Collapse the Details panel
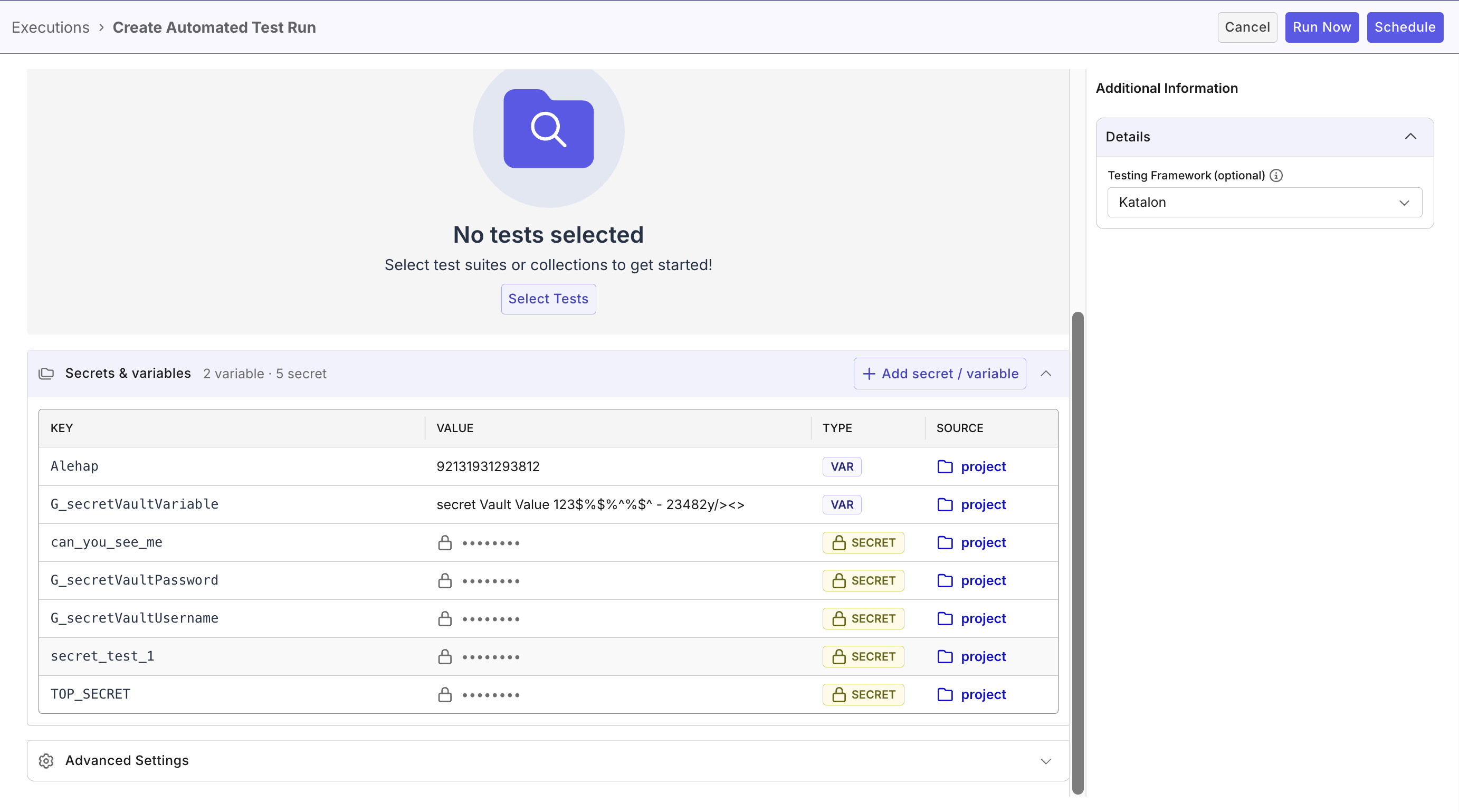The image size is (1459, 812). (x=1410, y=137)
